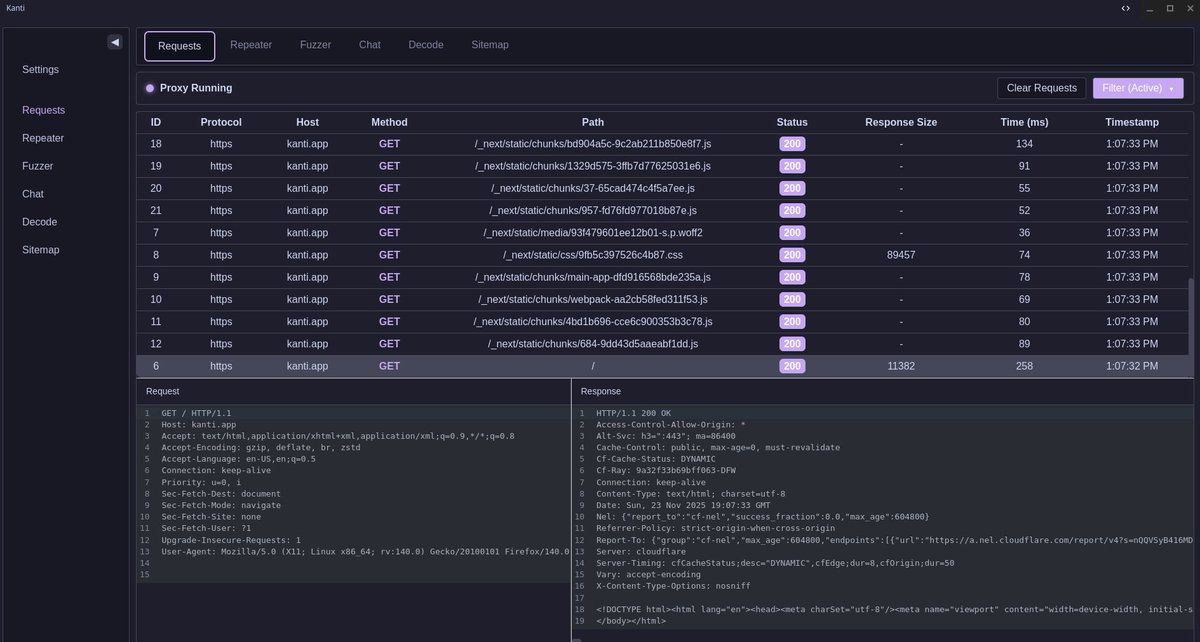Viewport: 1200px width, 642px height.
Task: Select the 684-9dd43d5aaeabf1dd.js request
Action: 593,344
